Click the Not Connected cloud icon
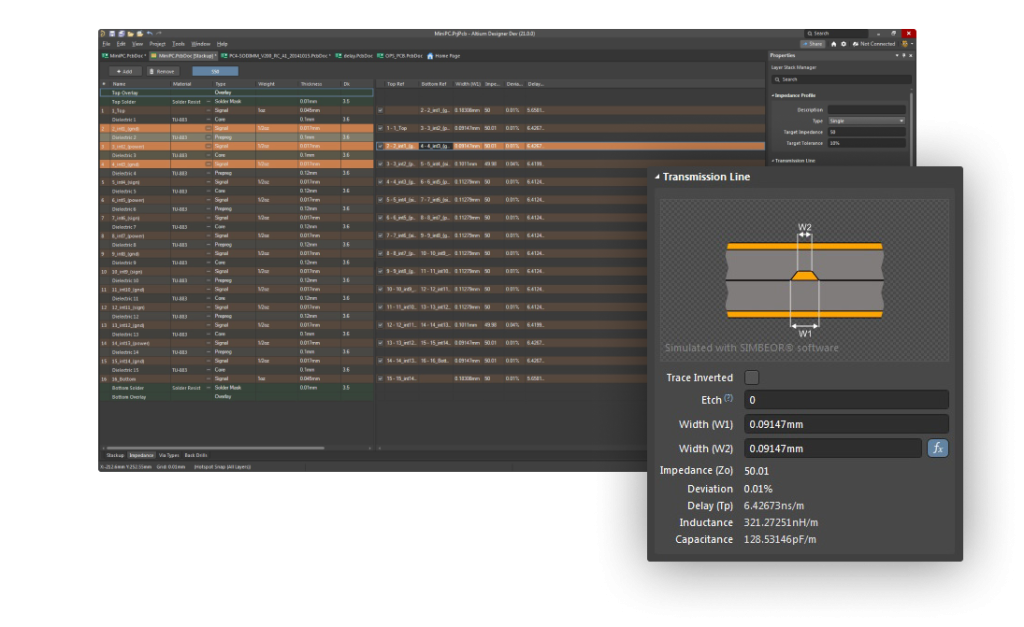Image resolution: width=1024 pixels, height=627 pixels. [x=855, y=44]
